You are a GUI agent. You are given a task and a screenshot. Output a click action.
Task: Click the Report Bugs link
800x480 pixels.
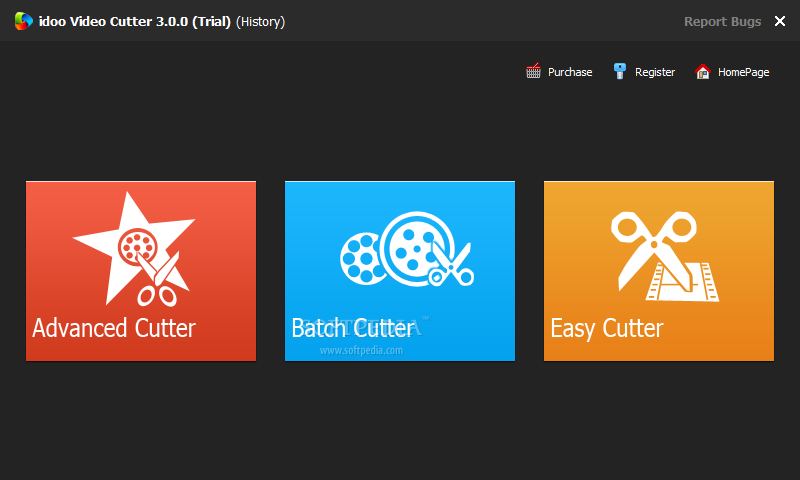[x=722, y=21]
